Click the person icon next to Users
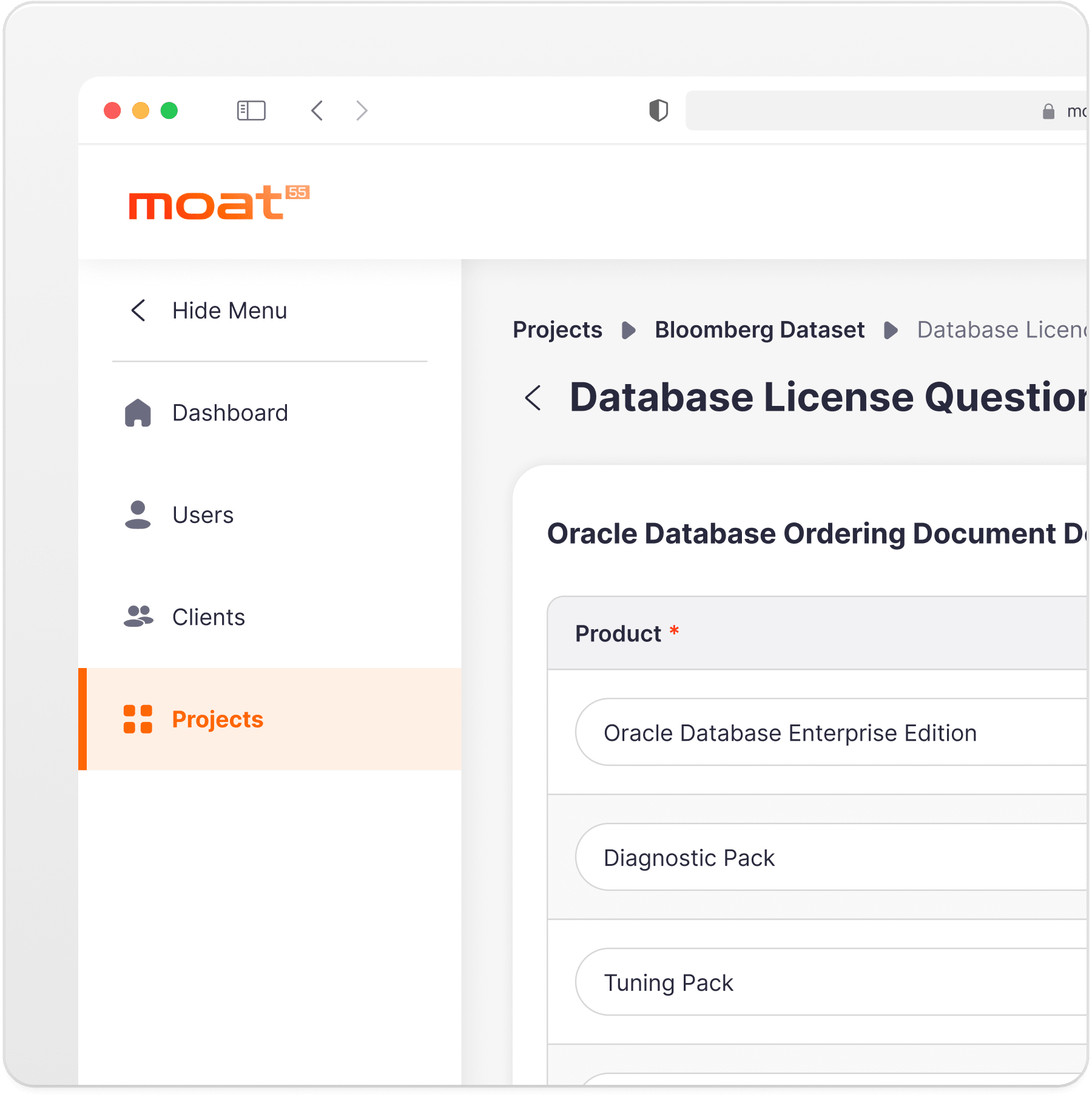The width and height of the screenshot is (1092, 1097). click(138, 515)
